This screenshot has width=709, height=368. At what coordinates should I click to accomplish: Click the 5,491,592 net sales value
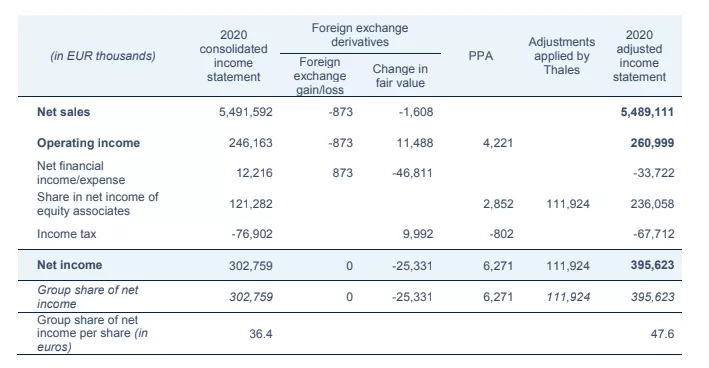pos(246,112)
